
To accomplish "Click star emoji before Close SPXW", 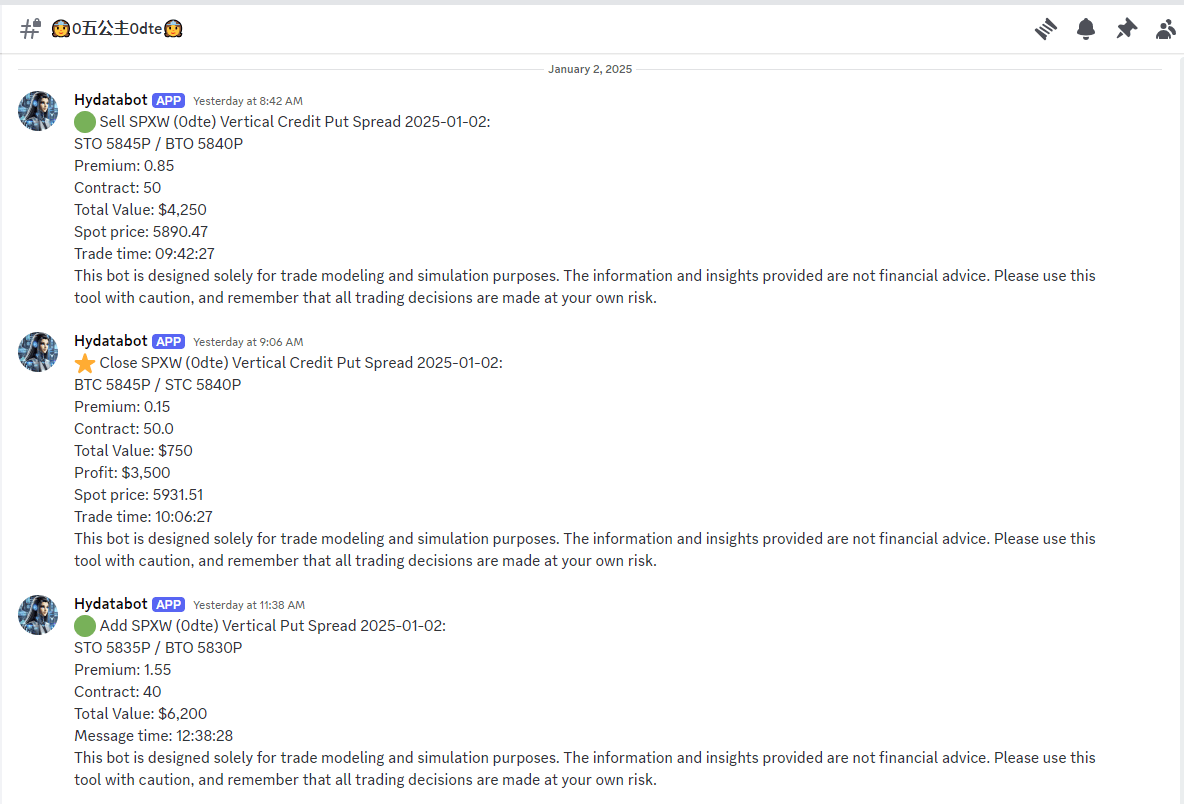I will pyautogui.click(x=85, y=363).
